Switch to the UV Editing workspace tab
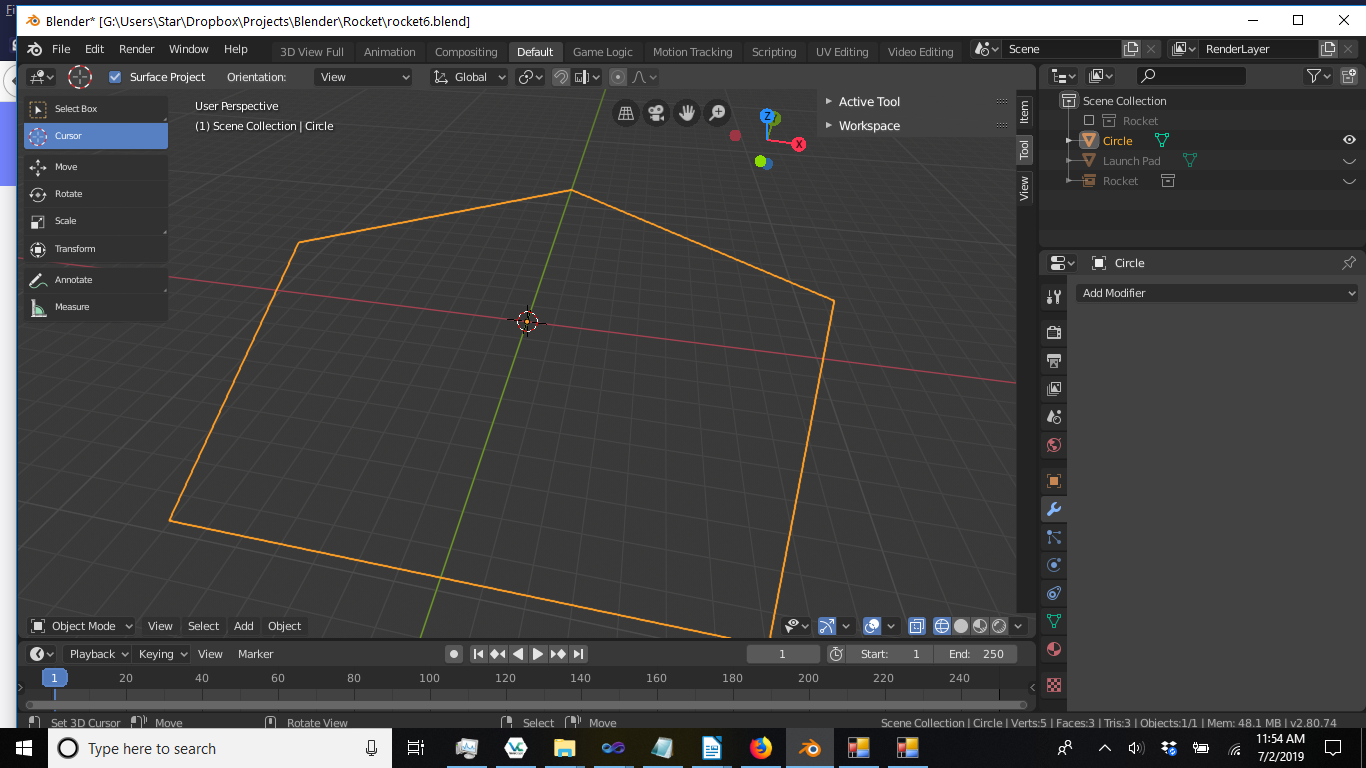1366x768 pixels. click(x=843, y=52)
